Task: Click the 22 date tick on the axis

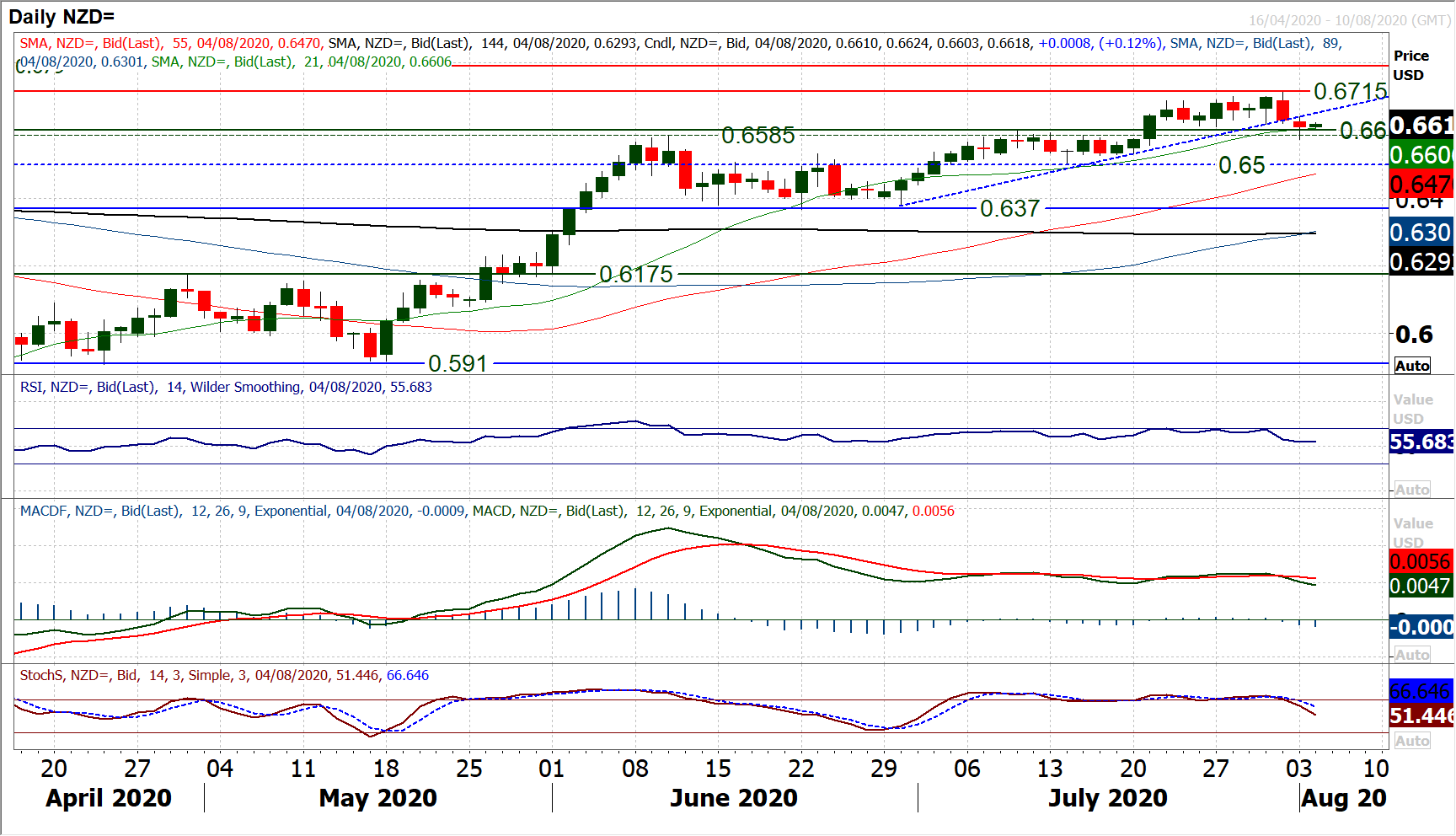Action: tap(801, 769)
